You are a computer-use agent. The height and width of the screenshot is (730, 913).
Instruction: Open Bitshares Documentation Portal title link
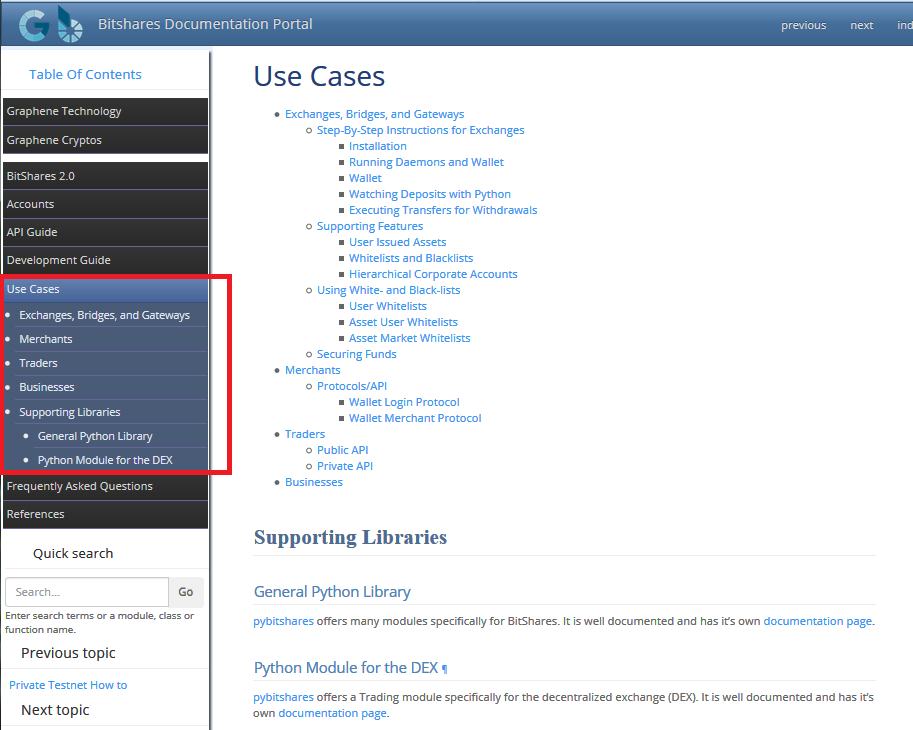205,24
